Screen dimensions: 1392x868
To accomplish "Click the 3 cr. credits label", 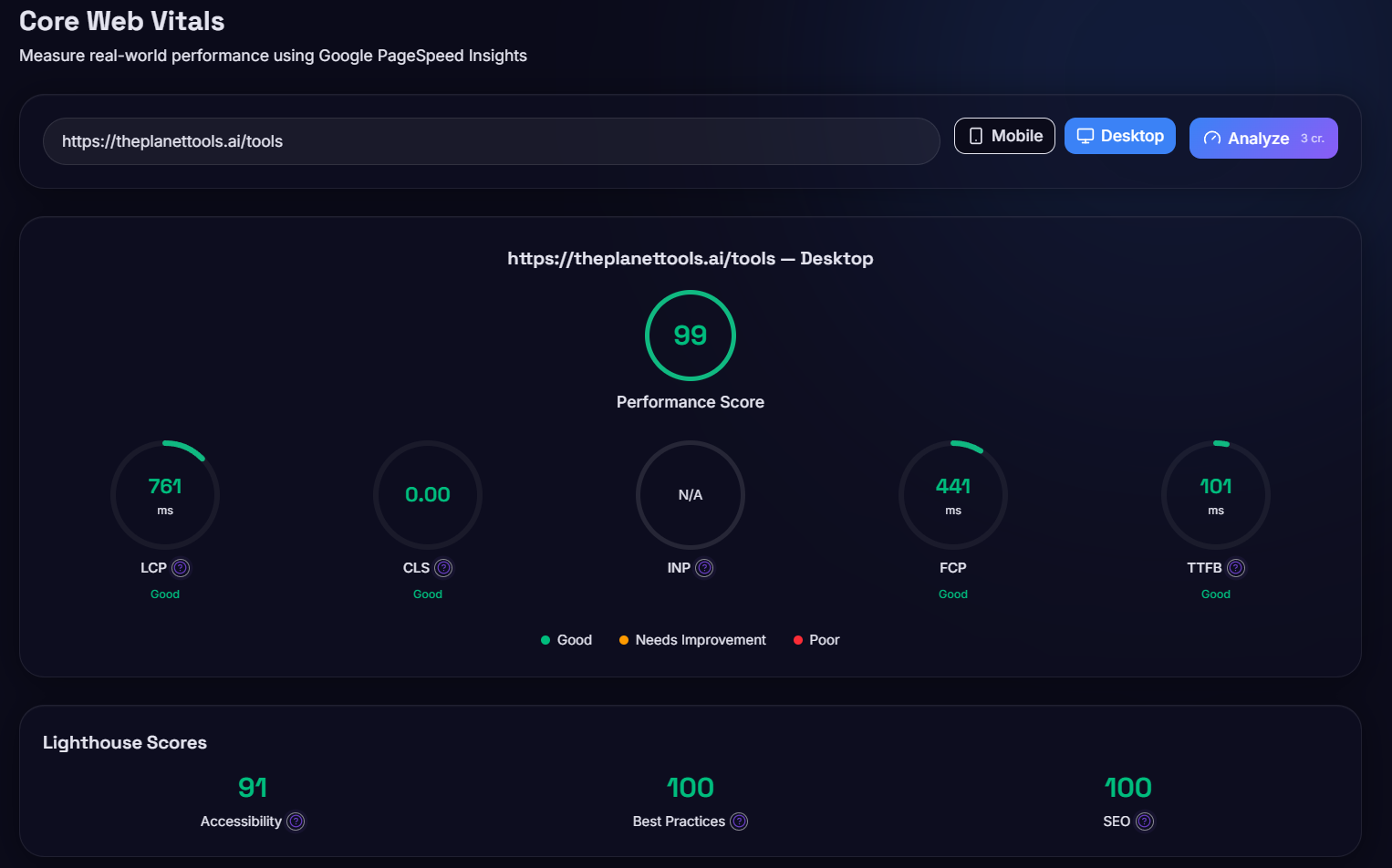I will (x=1312, y=138).
